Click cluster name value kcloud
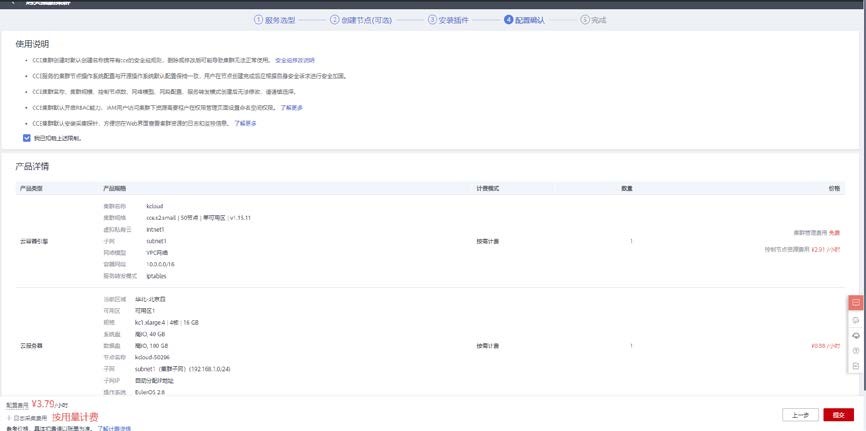This screenshot has width=866, height=431. point(155,206)
